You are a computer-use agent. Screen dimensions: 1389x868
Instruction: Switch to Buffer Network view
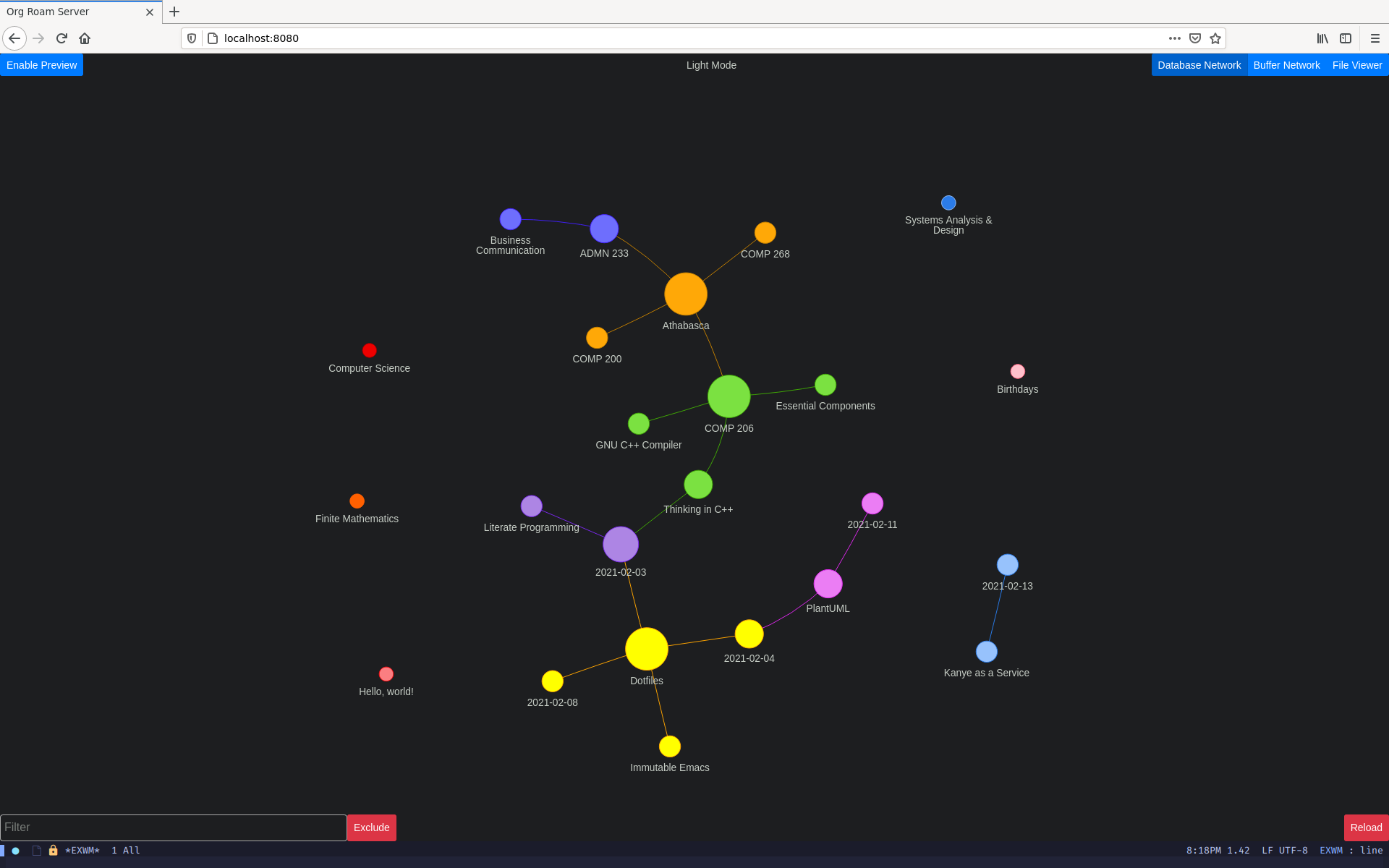[1287, 65]
